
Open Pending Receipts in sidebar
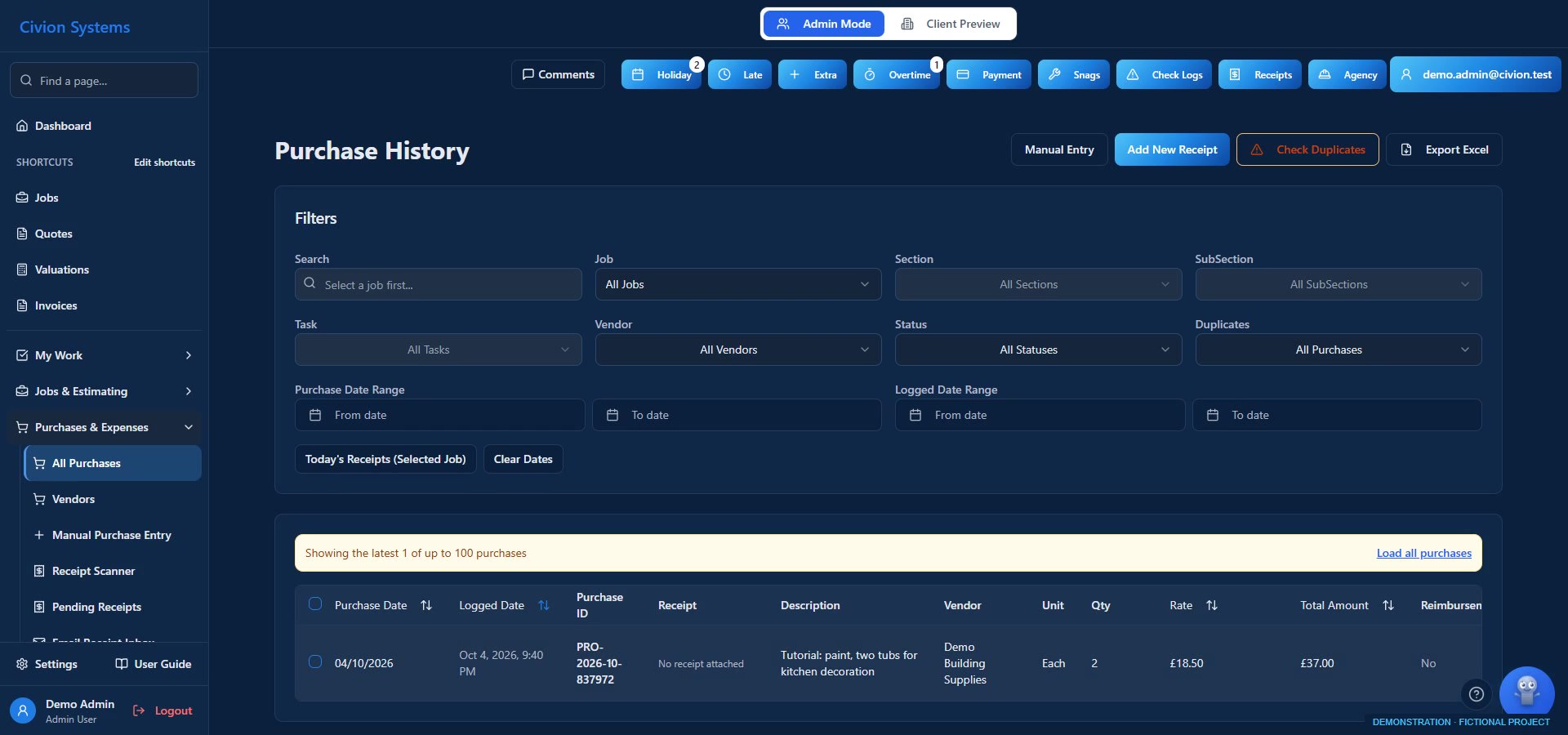coord(113,607)
